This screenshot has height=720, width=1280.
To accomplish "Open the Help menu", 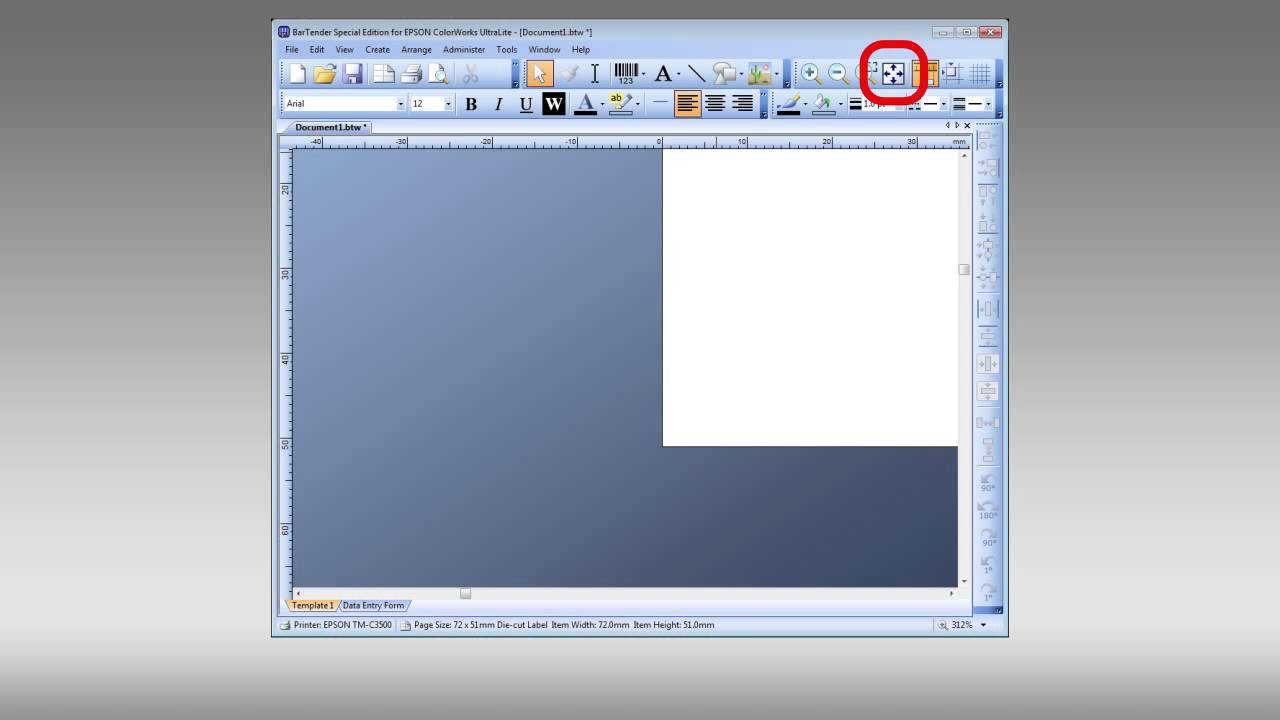I will [581, 49].
